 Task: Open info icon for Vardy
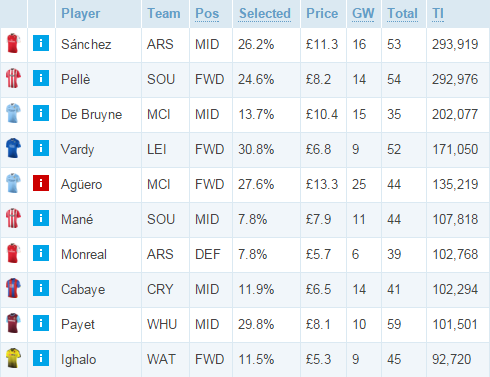coord(41,148)
